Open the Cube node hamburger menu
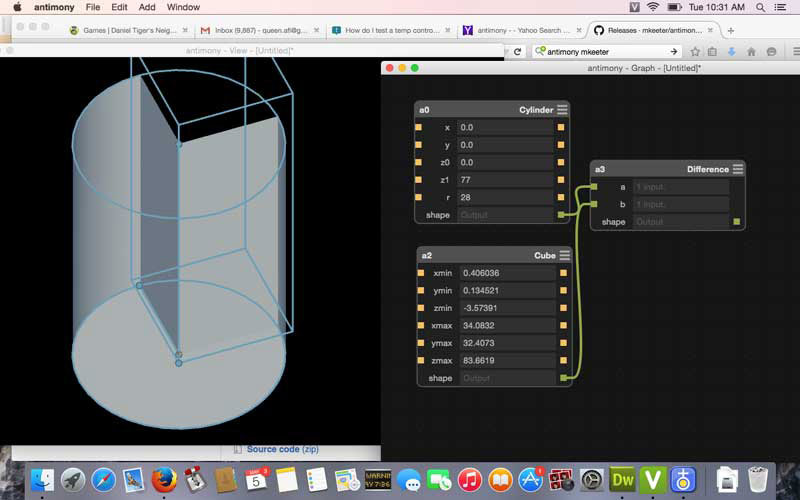Screen dimensions: 800x500 pos(564,255)
